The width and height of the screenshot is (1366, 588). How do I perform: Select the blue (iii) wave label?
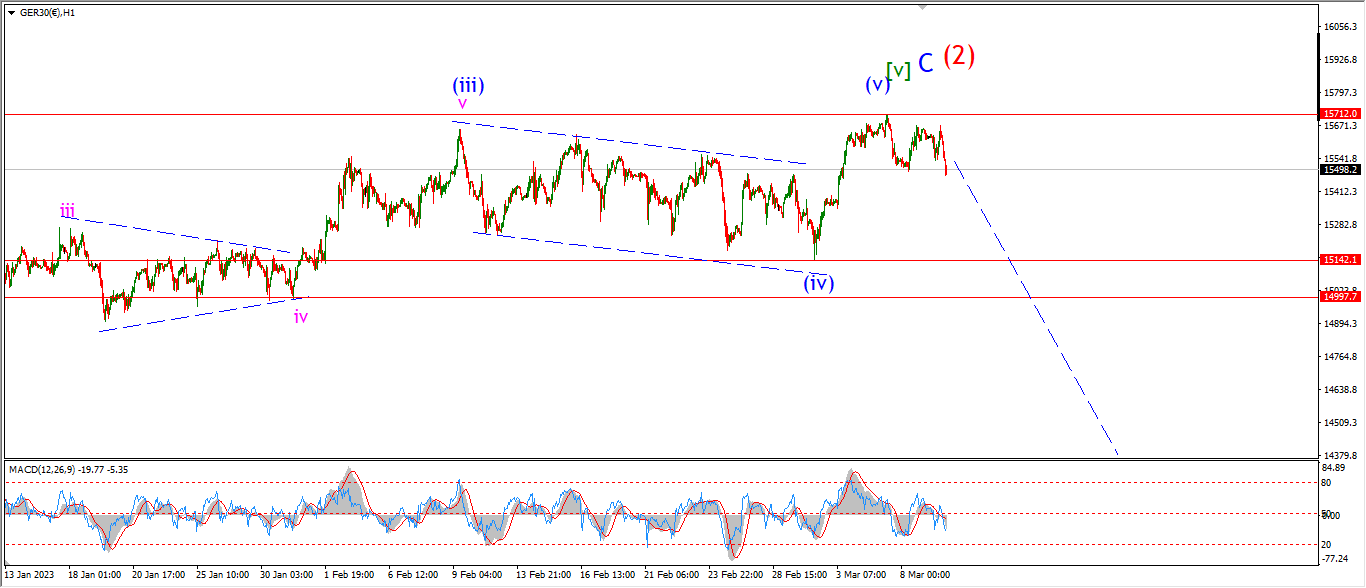click(x=468, y=85)
